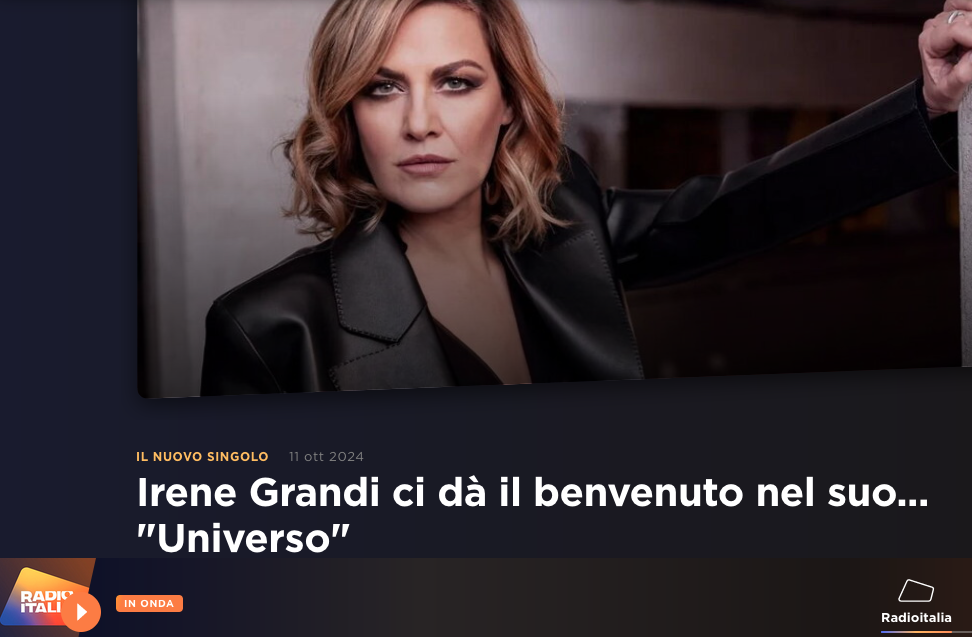Click the "Grandi" word in headline
Image resolution: width=972 pixels, height=637 pixels.
tap(314, 493)
